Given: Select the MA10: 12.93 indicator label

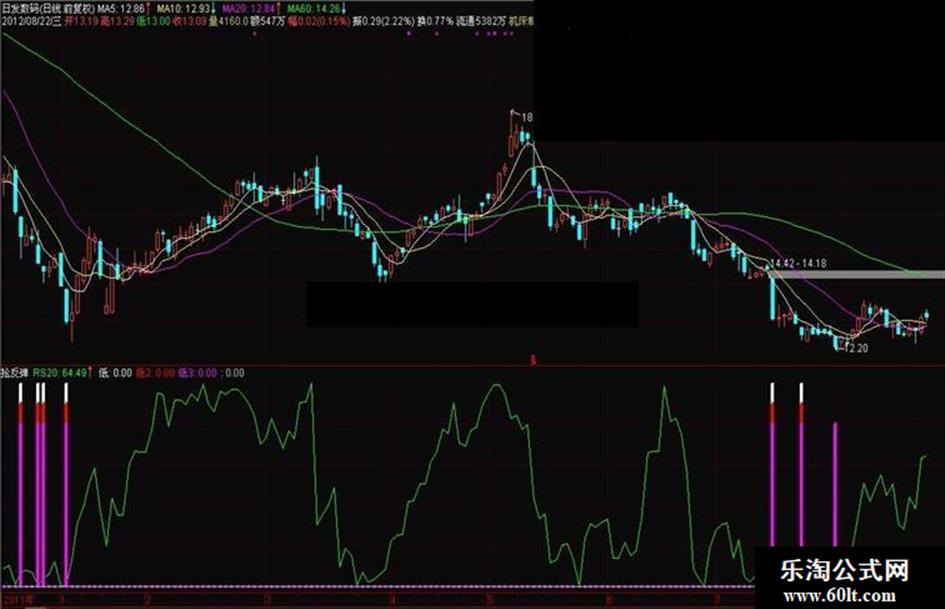Looking at the screenshot, I should point(184,8).
